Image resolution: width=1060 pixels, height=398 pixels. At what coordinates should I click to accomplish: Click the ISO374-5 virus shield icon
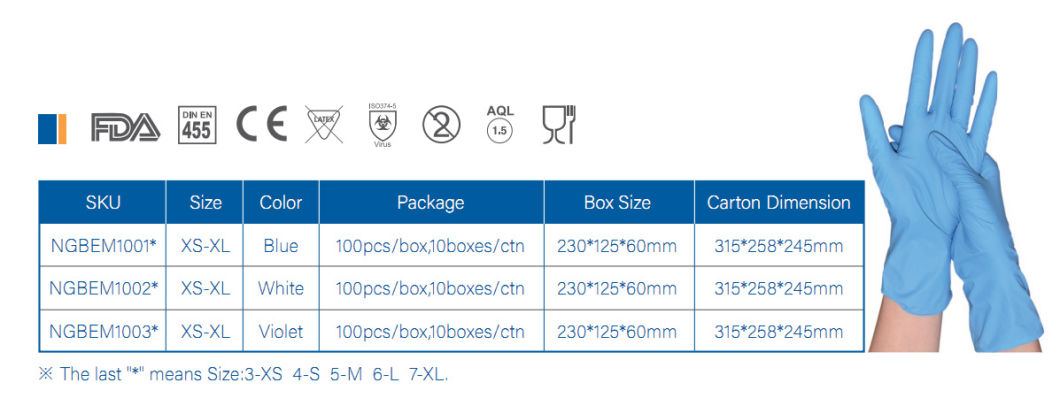[383, 125]
